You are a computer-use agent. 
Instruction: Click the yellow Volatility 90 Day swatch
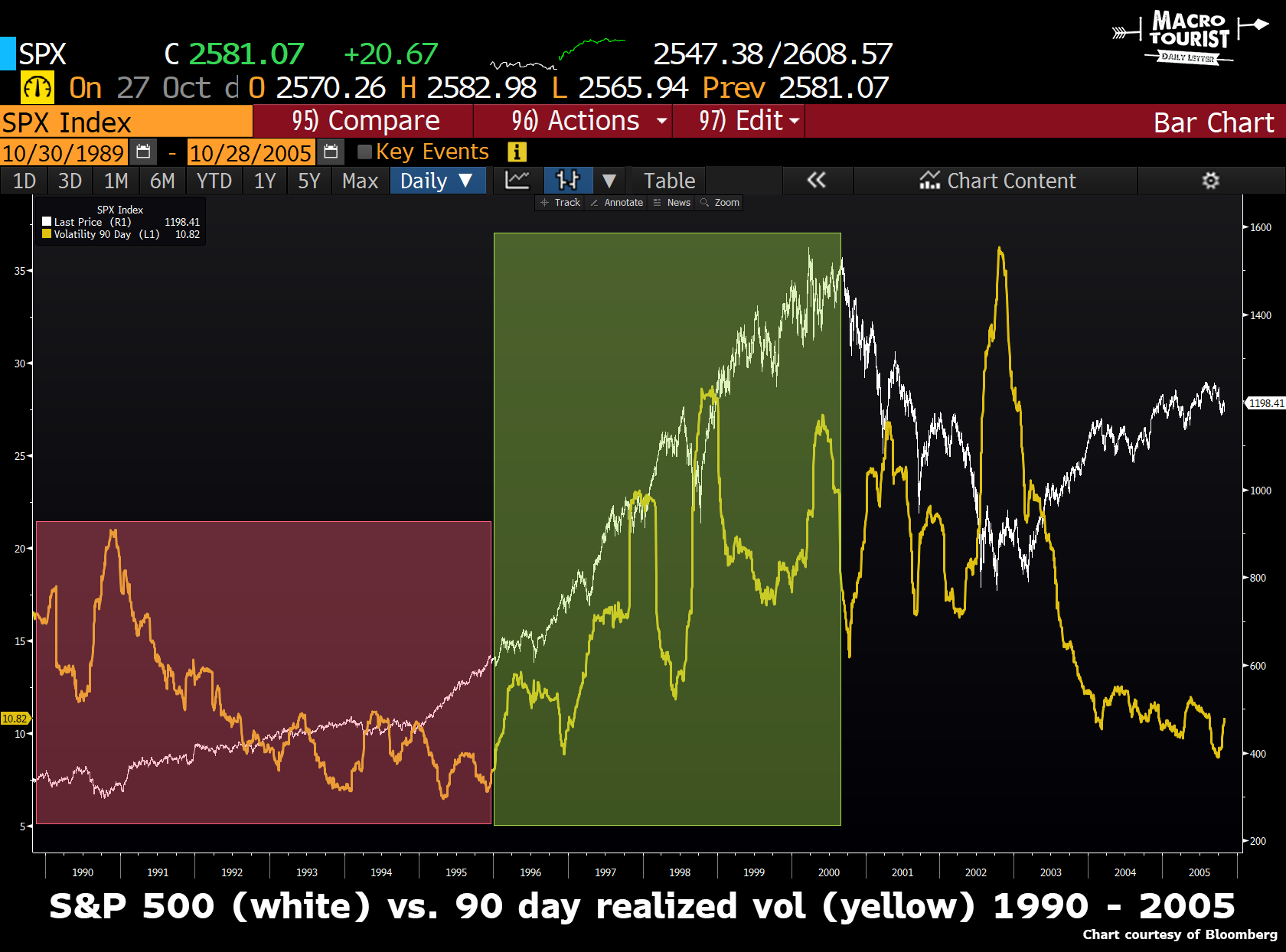(x=47, y=234)
